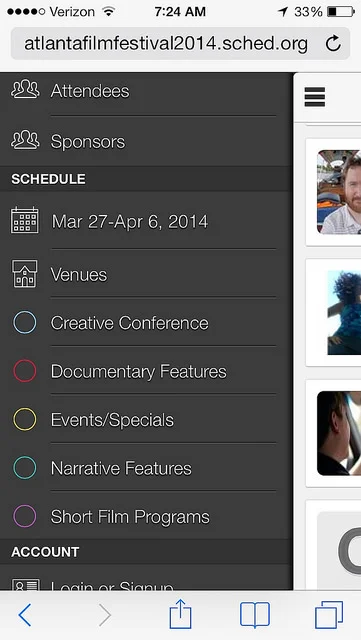Open the Narrative Features menu item
Viewport: 361px width, 640px height.
pyautogui.click(x=146, y=467)
